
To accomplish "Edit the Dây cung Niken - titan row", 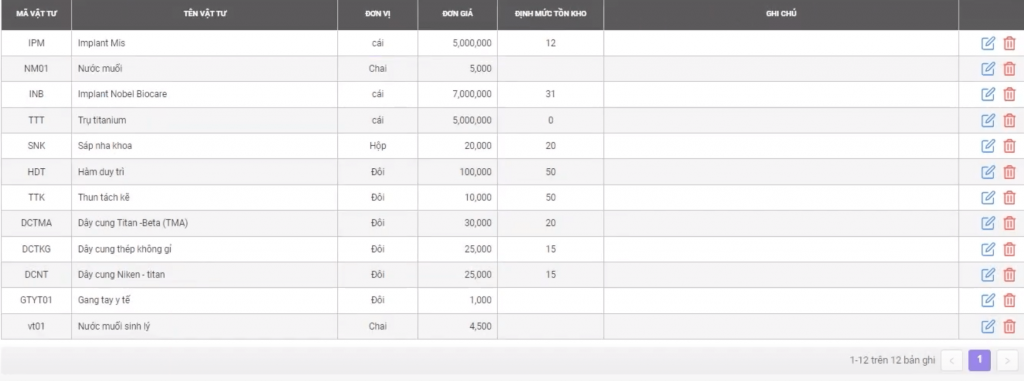I will (988, 274).
